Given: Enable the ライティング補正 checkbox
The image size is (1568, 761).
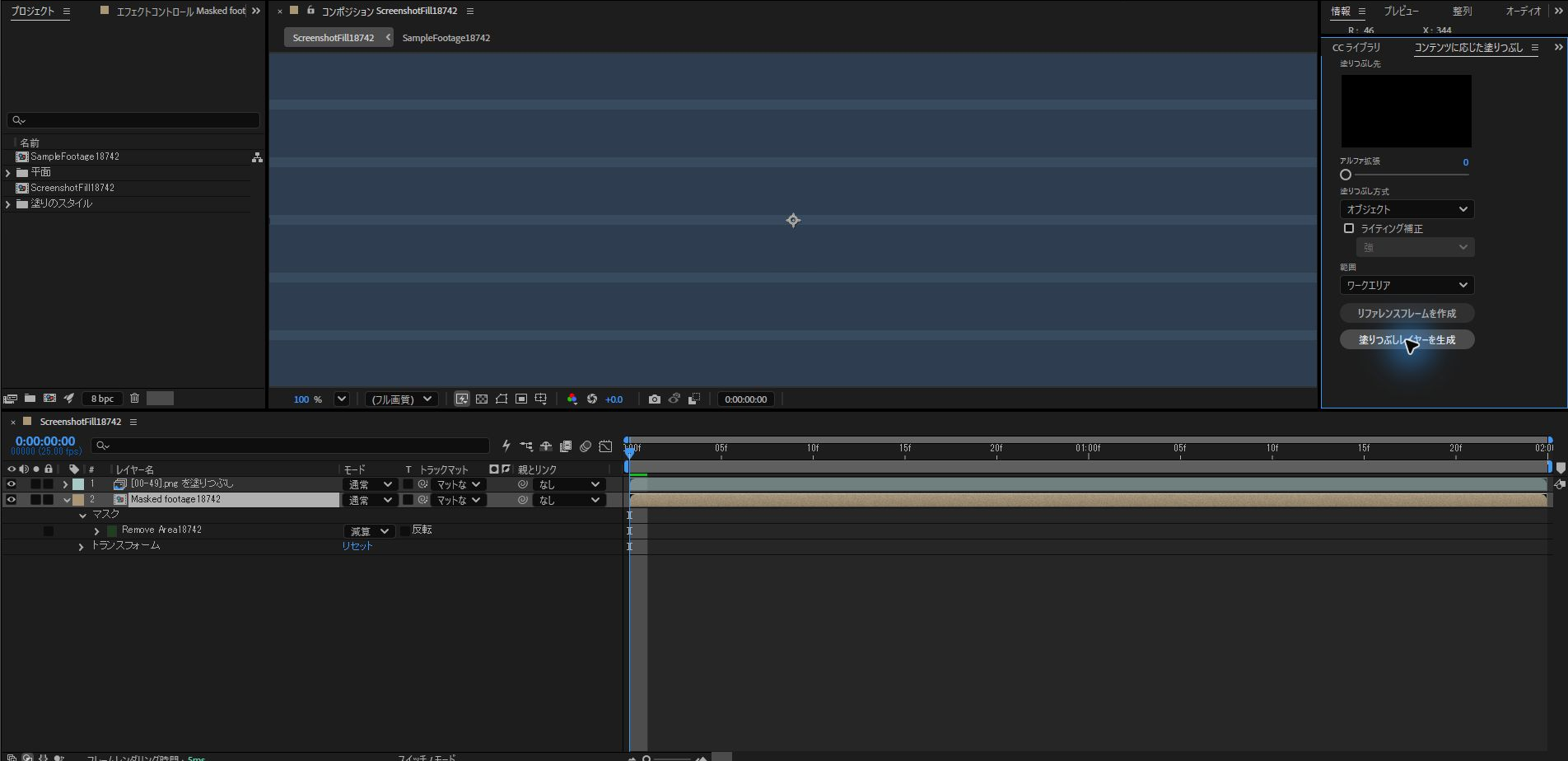Looking at the screenshot, I should (x=1349, y=228).
